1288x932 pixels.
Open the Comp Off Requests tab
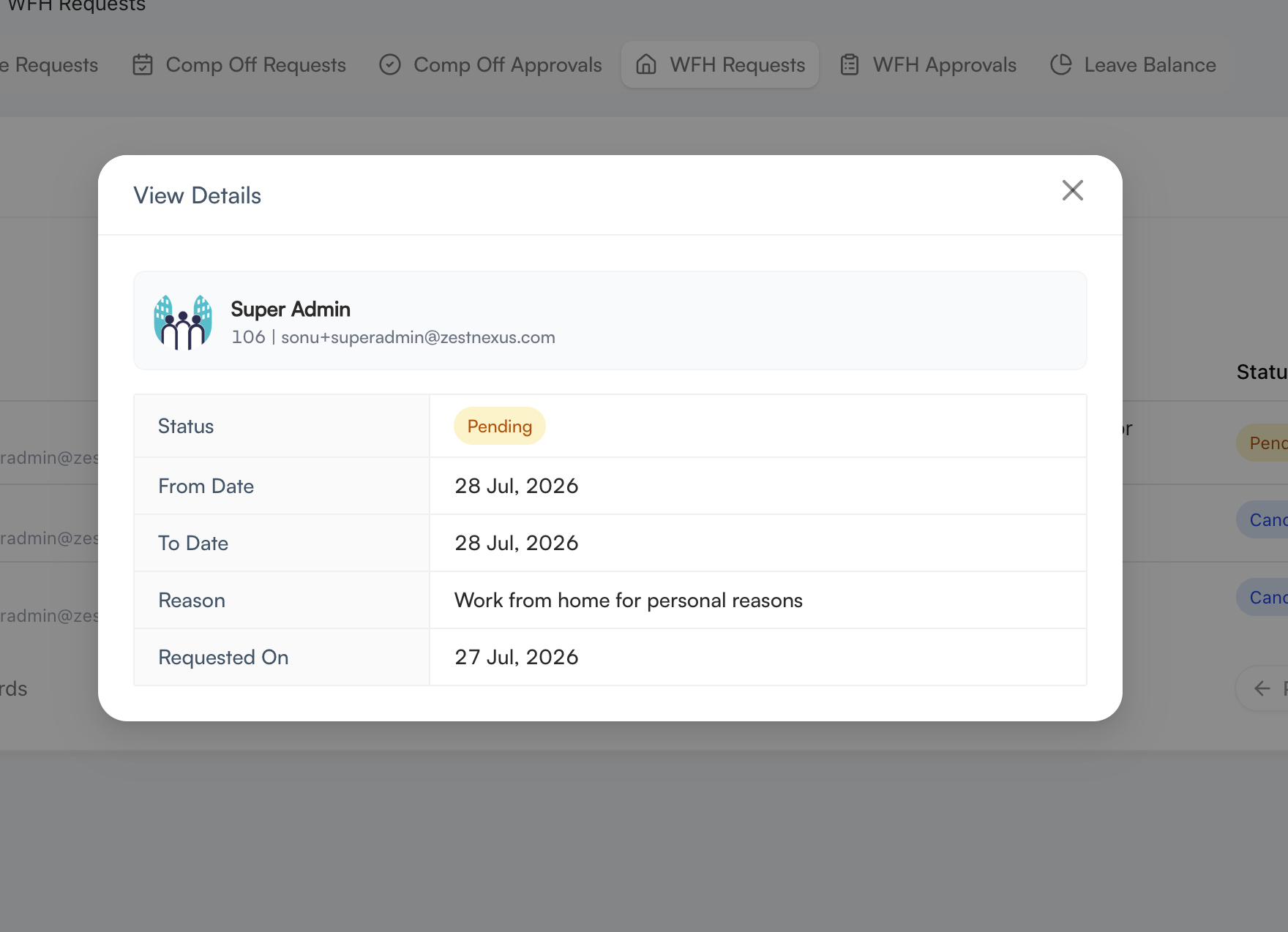tap(239, 65)
